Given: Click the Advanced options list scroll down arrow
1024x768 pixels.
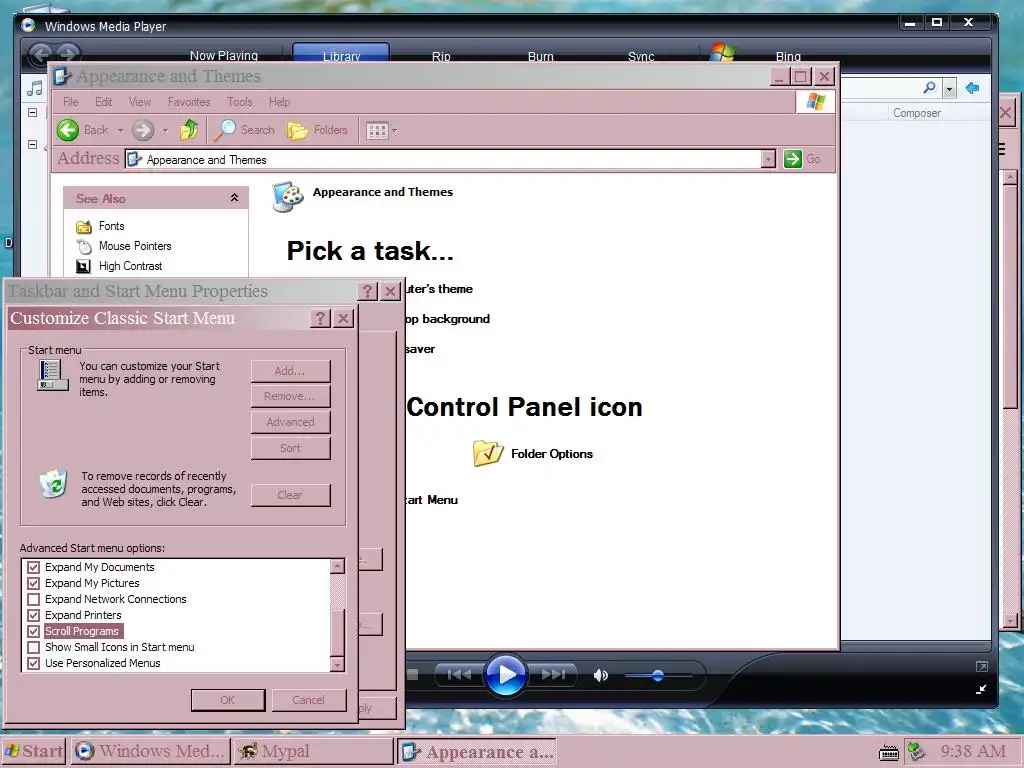Looking at the screenshot, I should (338, 664).
